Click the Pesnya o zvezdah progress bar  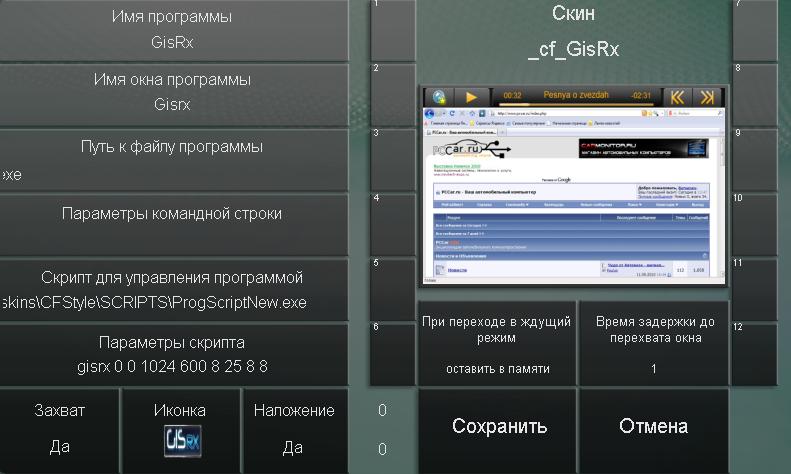[576, 104]
